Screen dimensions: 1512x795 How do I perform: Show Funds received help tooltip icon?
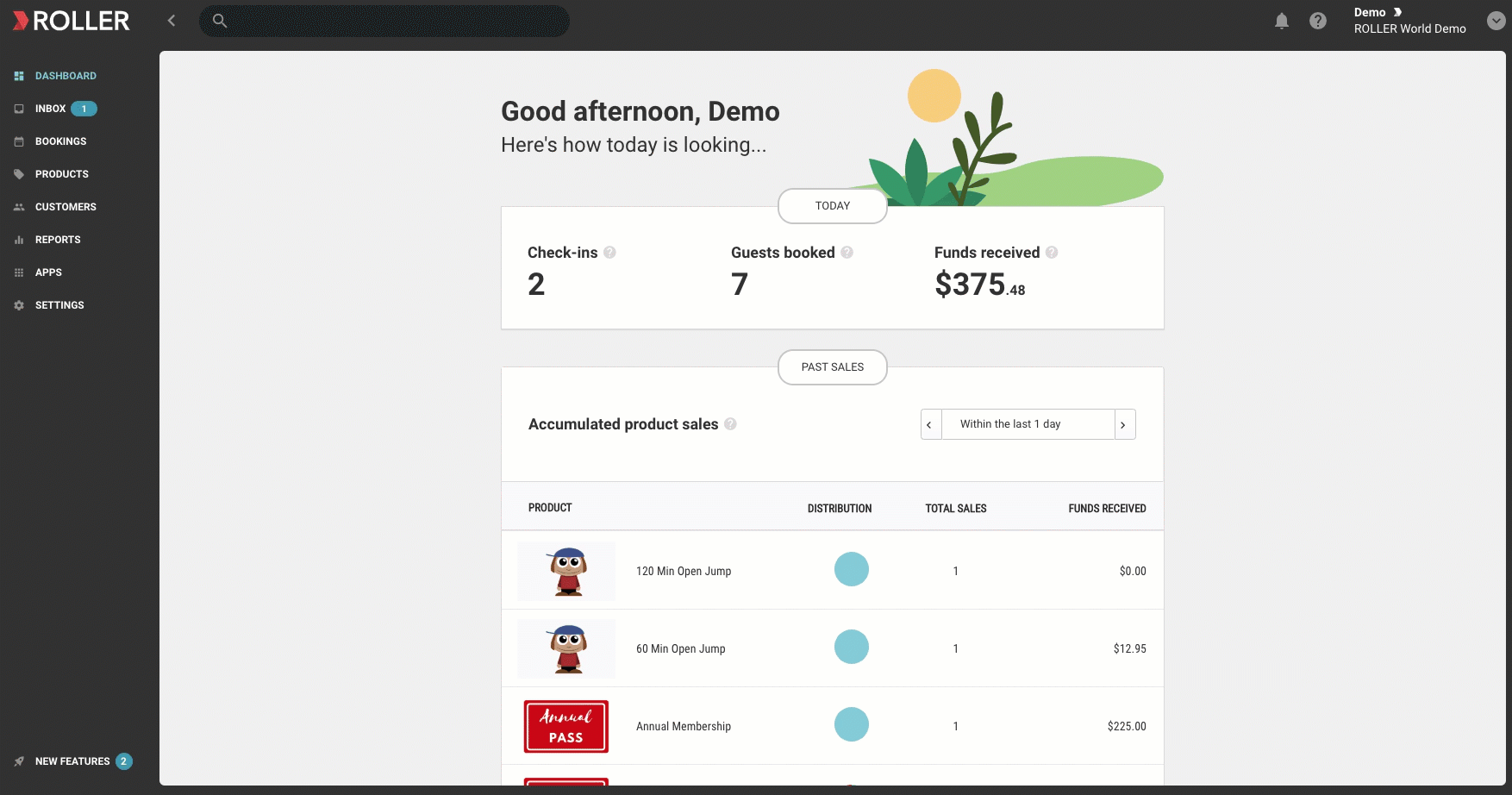1052,253
